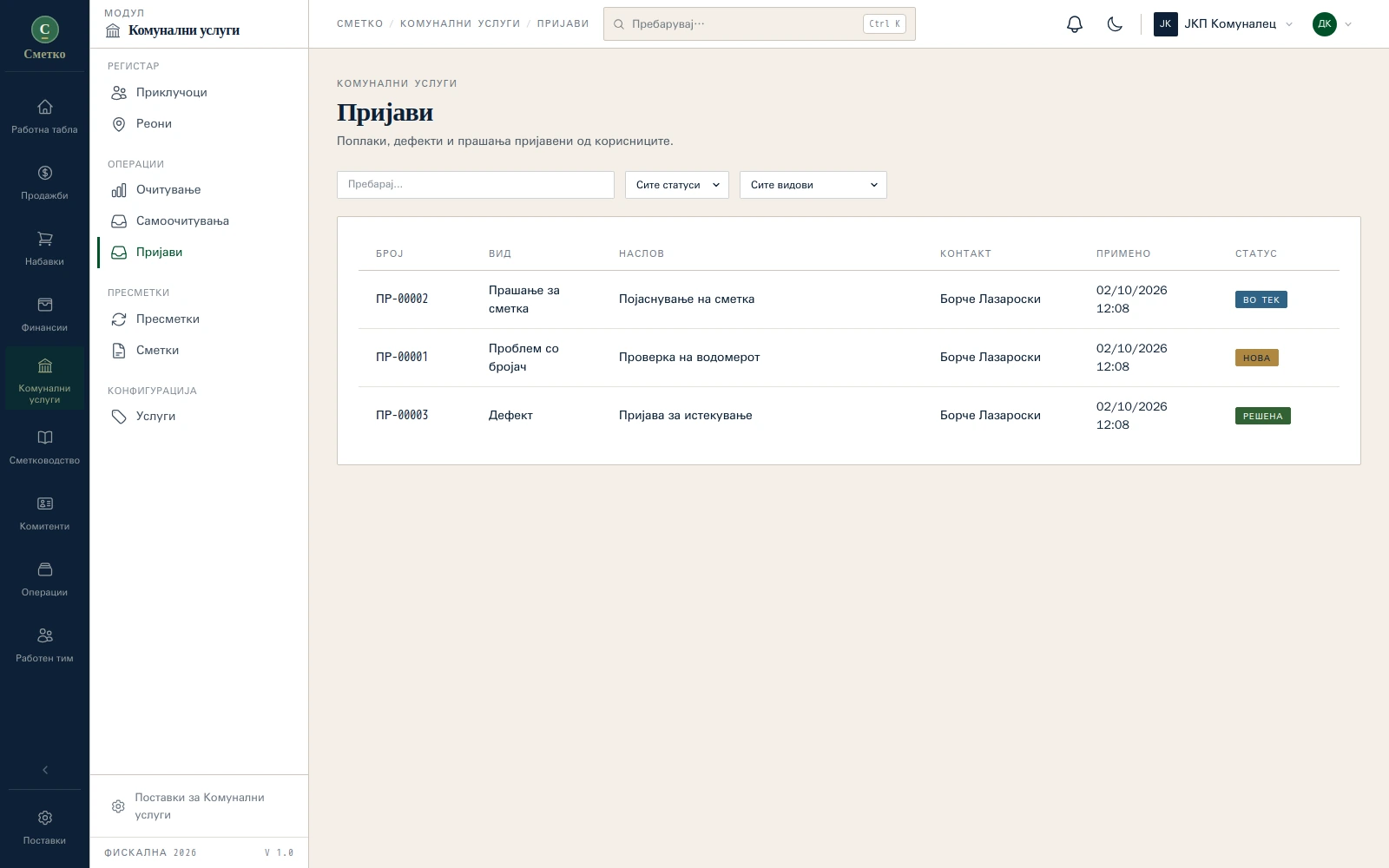Open Сметководство module
The height and width of the screenshot is (868, 1389).
45,447
